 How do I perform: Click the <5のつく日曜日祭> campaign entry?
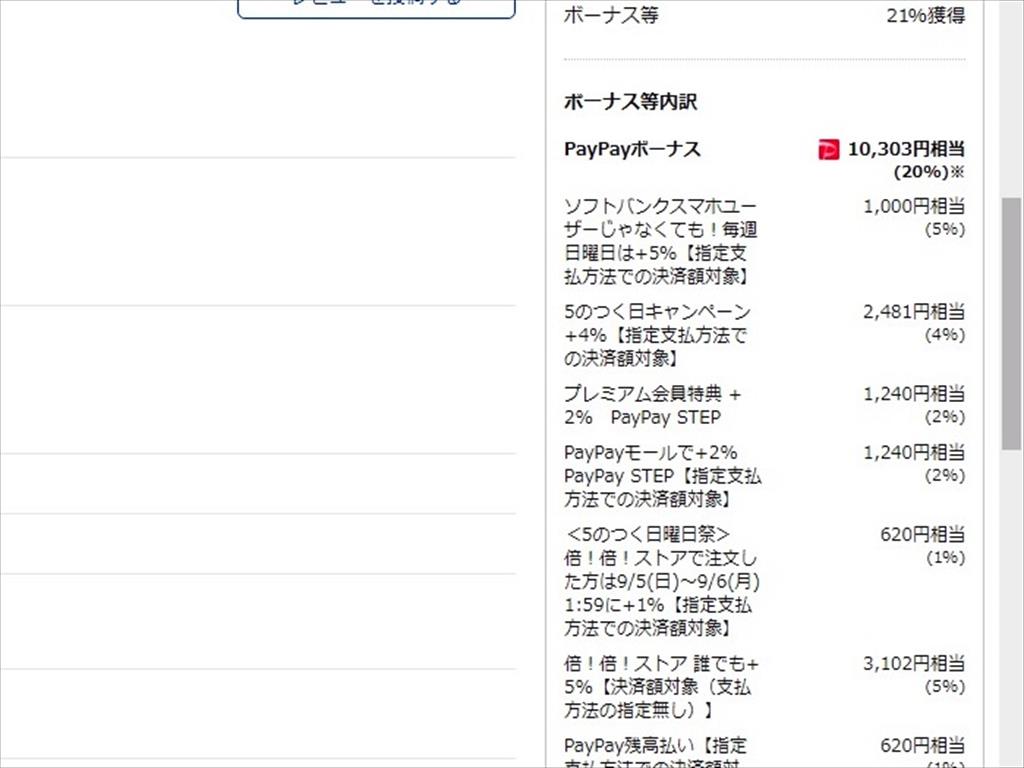pyautogui.click(x=662, y=581)
